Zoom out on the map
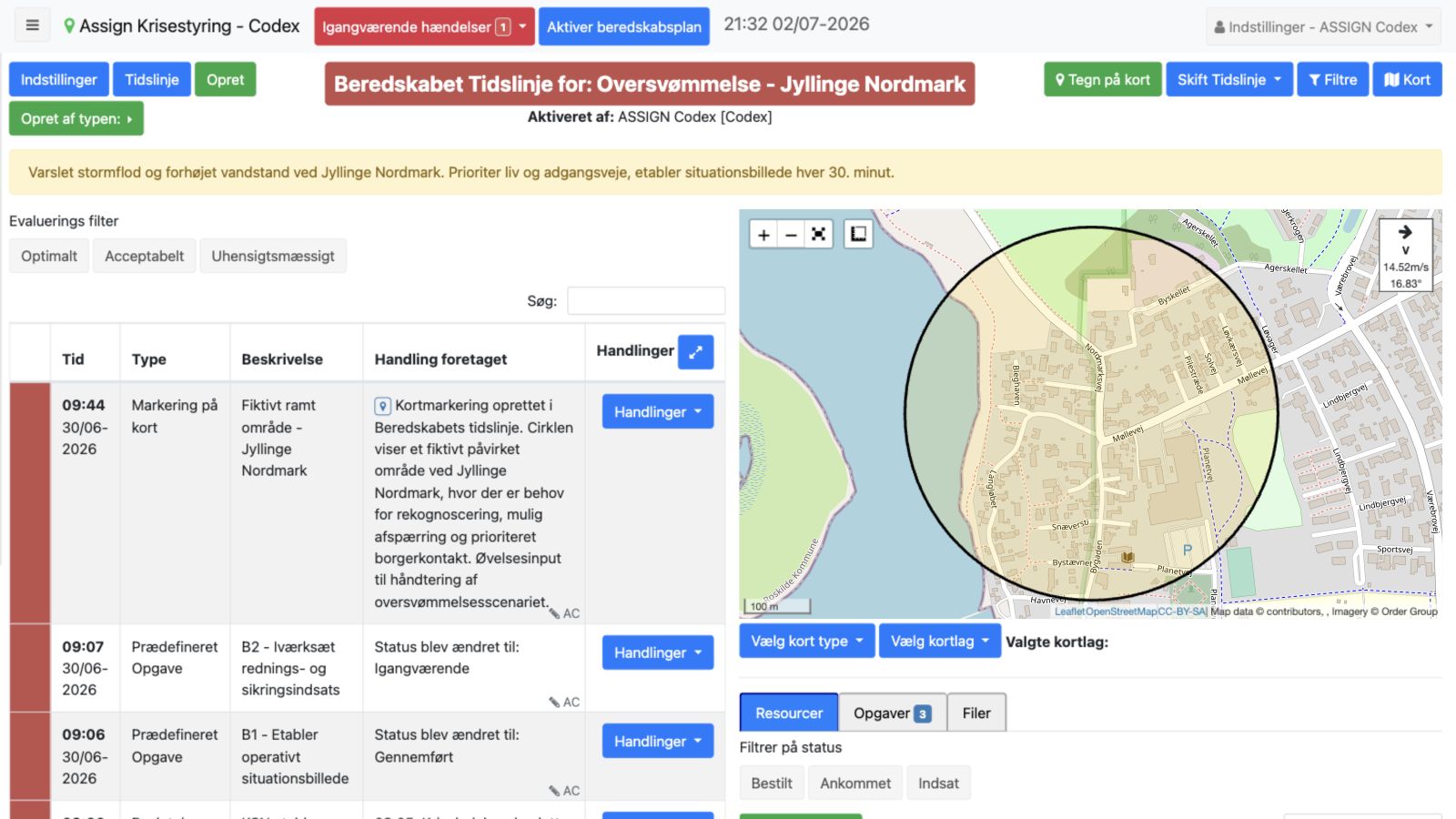The image size is (1456, 819). click(x=791, y=235)
